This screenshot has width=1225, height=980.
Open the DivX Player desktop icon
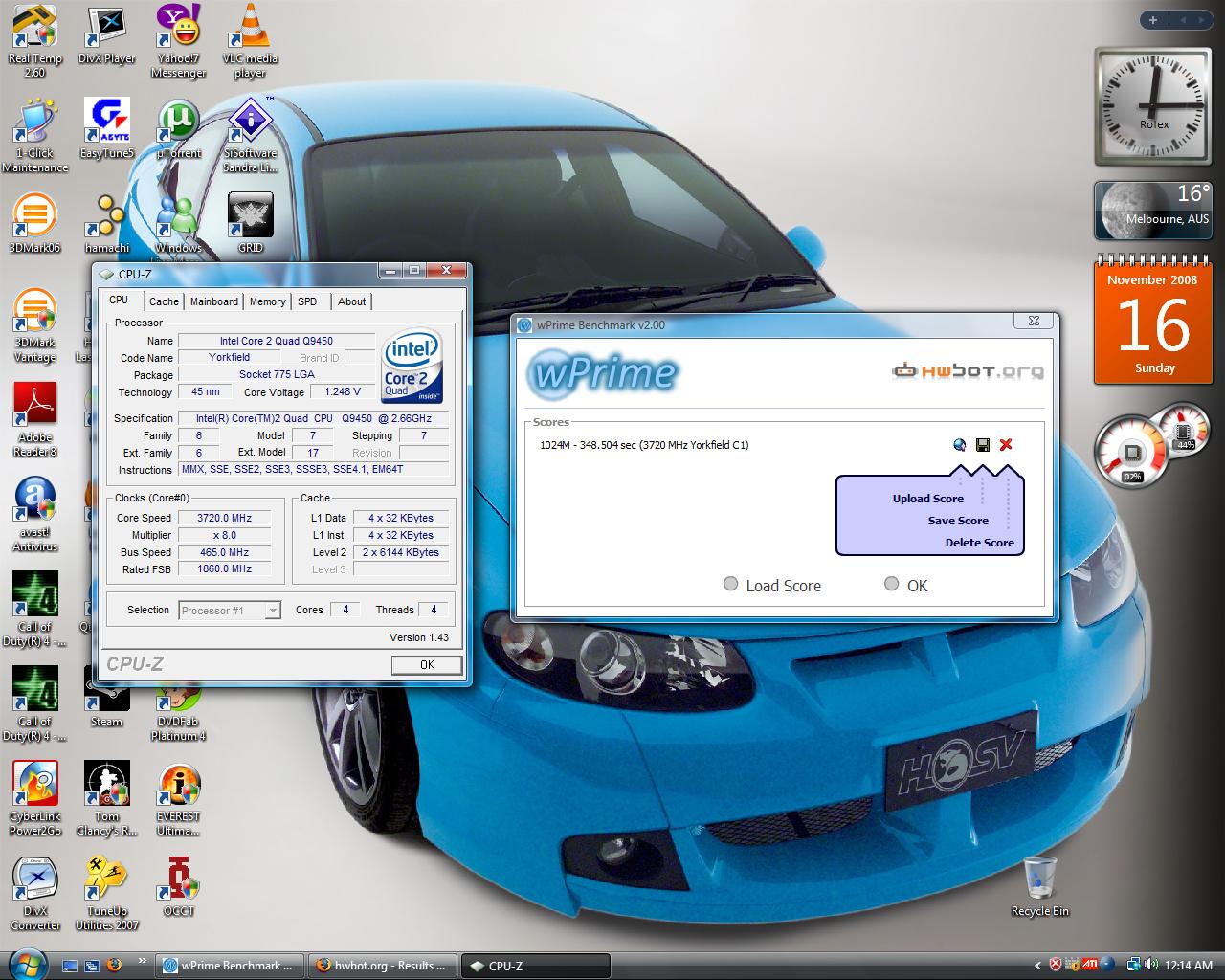click(x=106, y=34)
